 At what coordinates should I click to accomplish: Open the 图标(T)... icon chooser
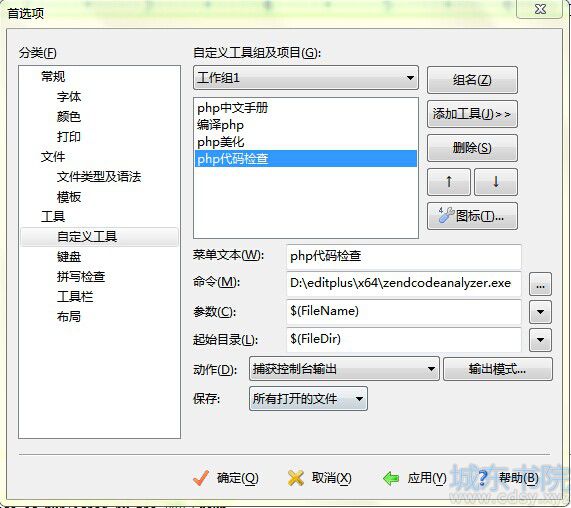472,216
